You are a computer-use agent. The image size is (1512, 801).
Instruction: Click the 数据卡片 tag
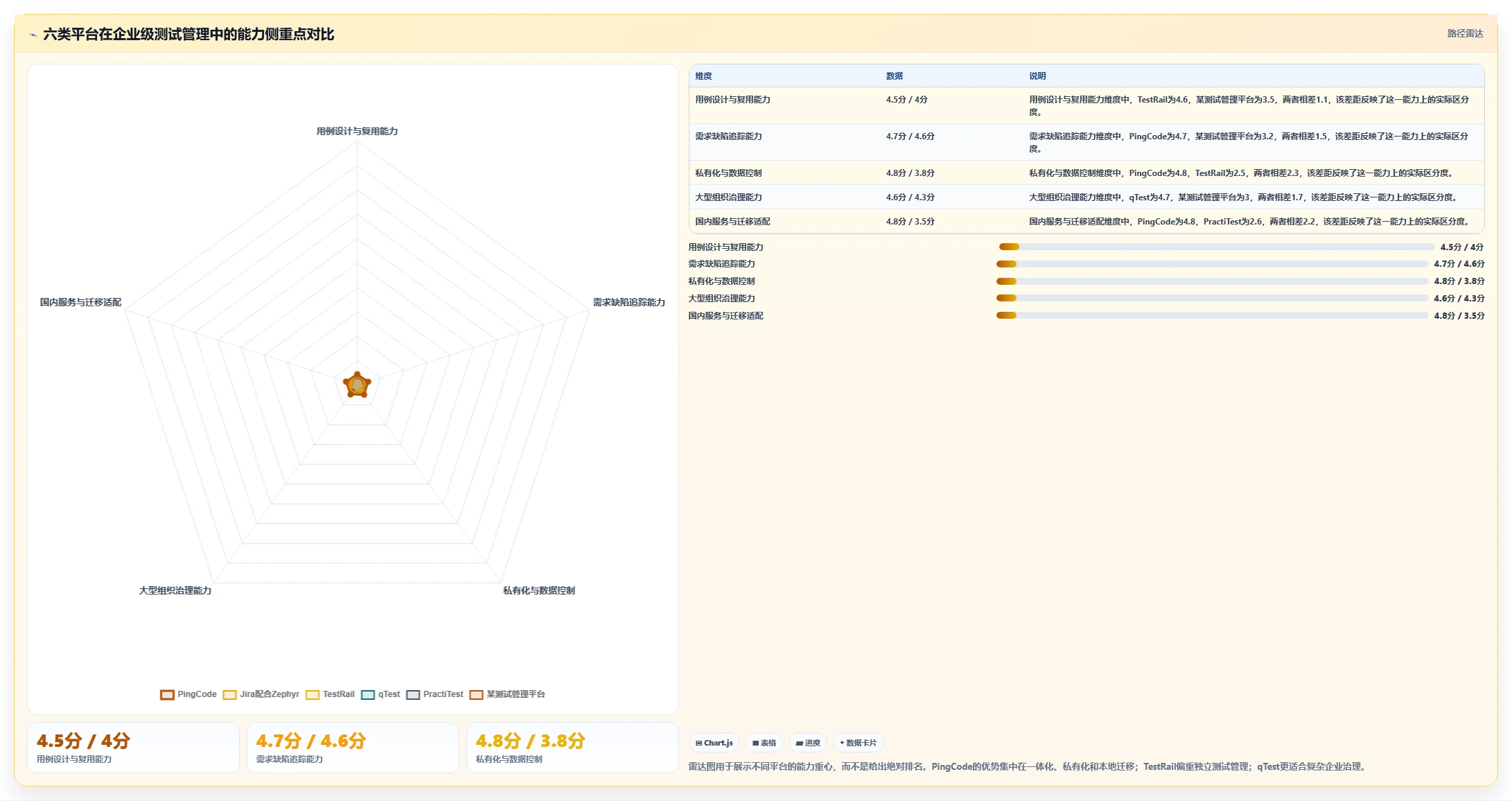pyautogui.click(x=858, y=743)
